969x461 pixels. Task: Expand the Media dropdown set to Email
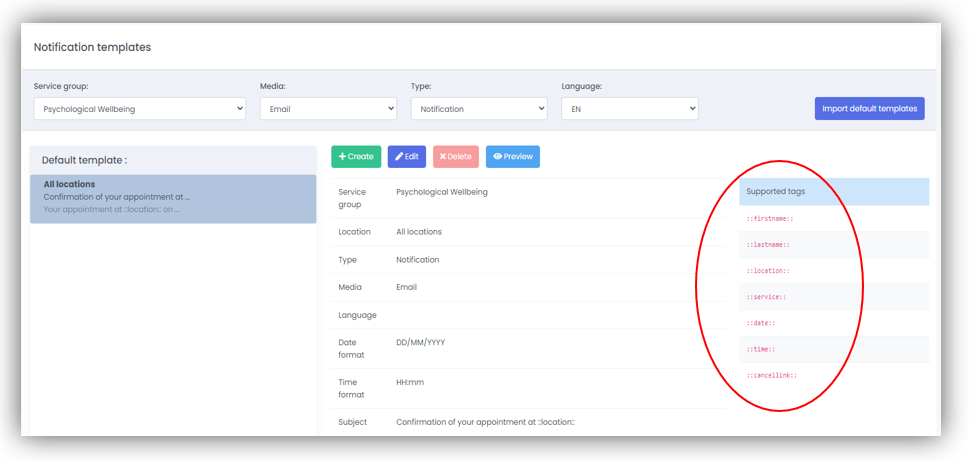(328, 109)
